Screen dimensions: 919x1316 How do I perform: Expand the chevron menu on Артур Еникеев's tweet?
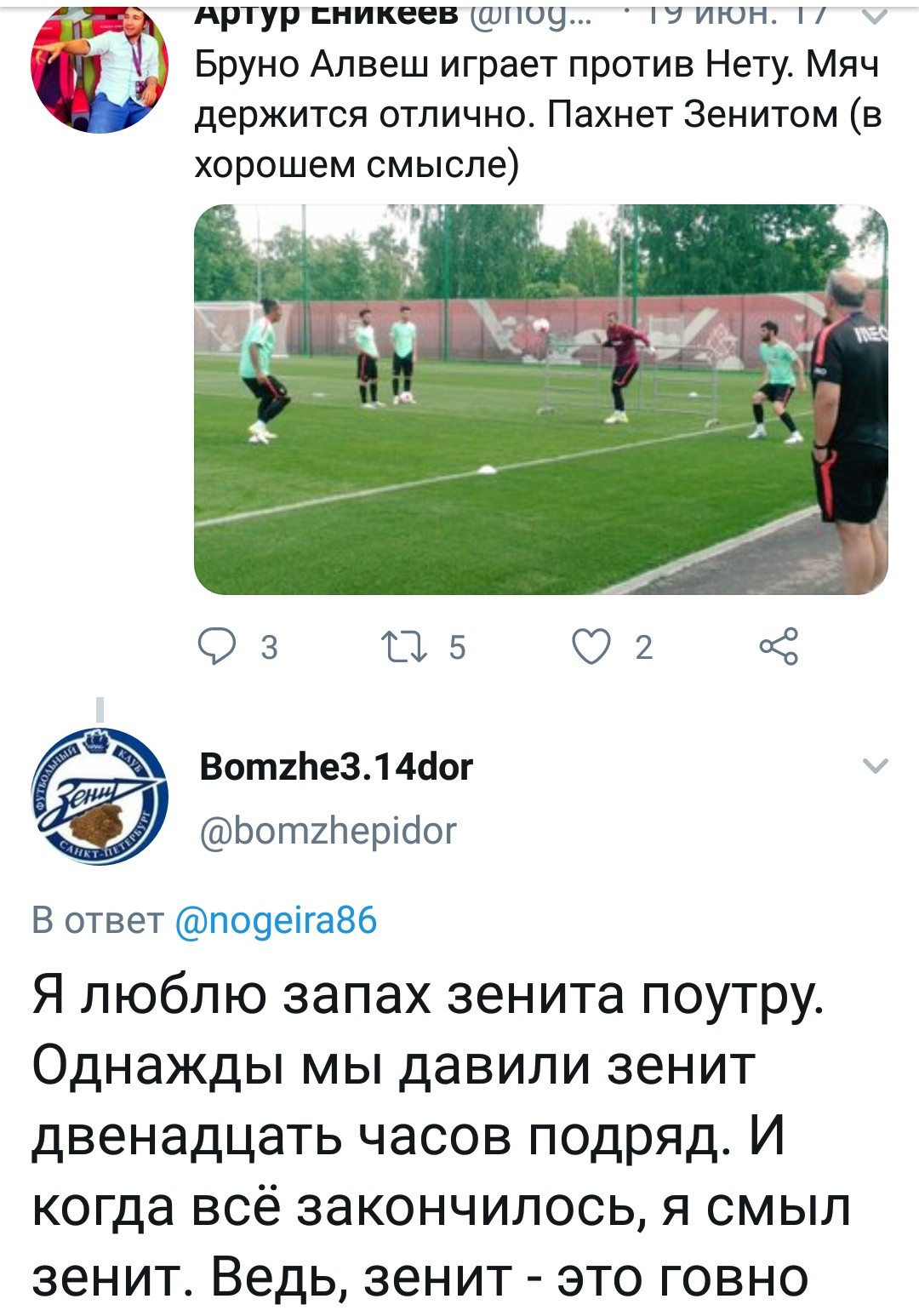click(x=876, y=14)
